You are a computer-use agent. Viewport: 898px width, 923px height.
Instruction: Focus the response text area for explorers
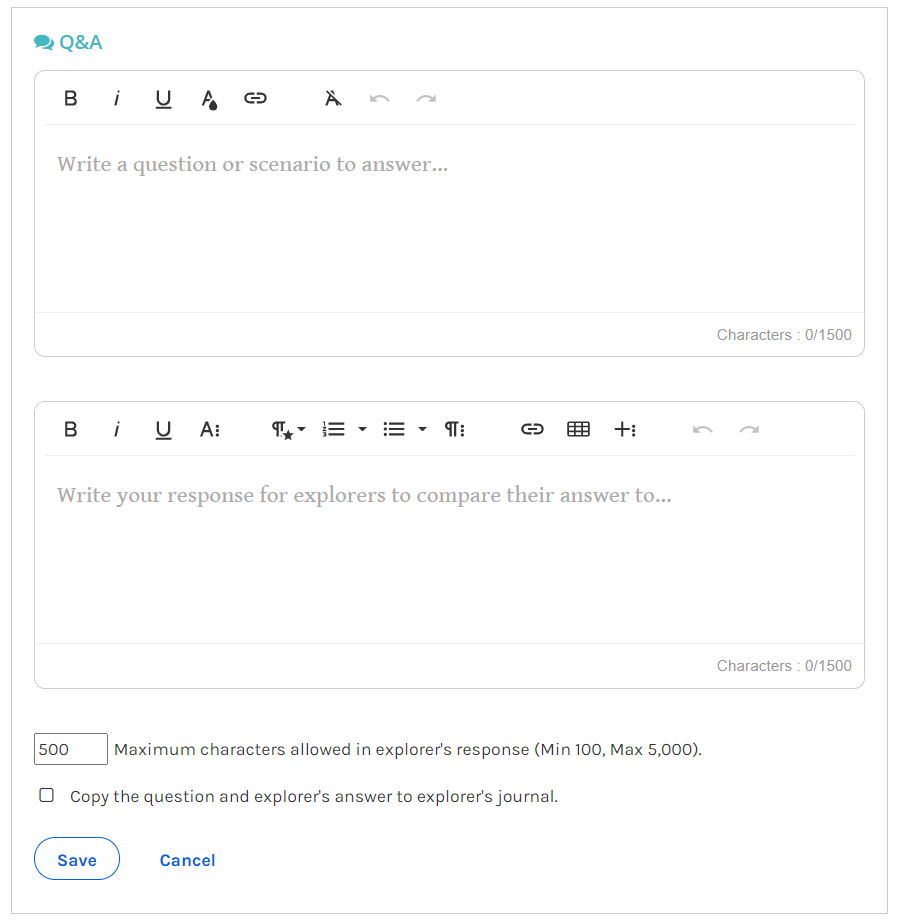coord(449,549)
